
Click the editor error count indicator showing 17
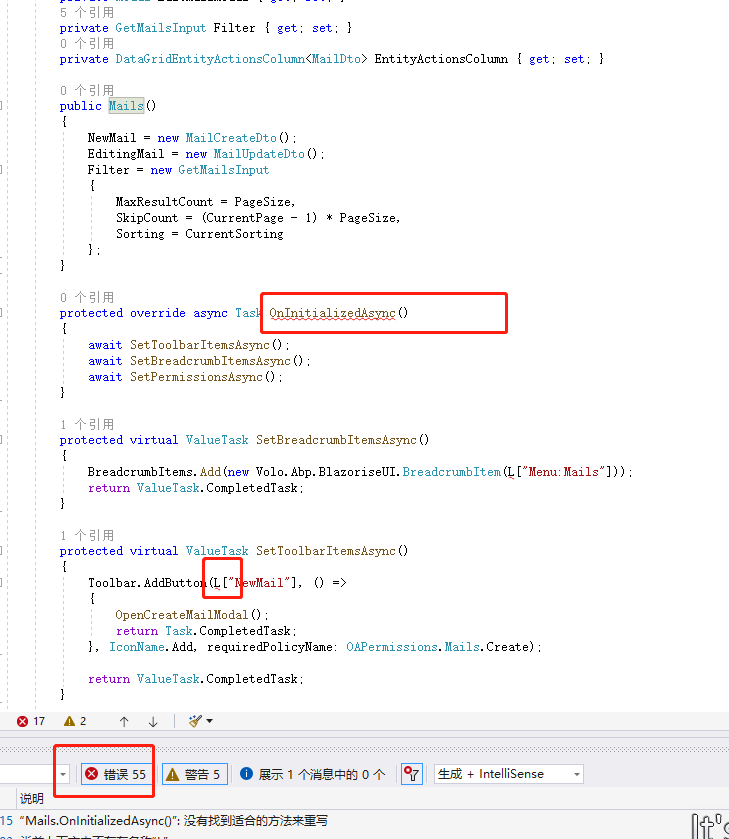(x=31, y=721)
